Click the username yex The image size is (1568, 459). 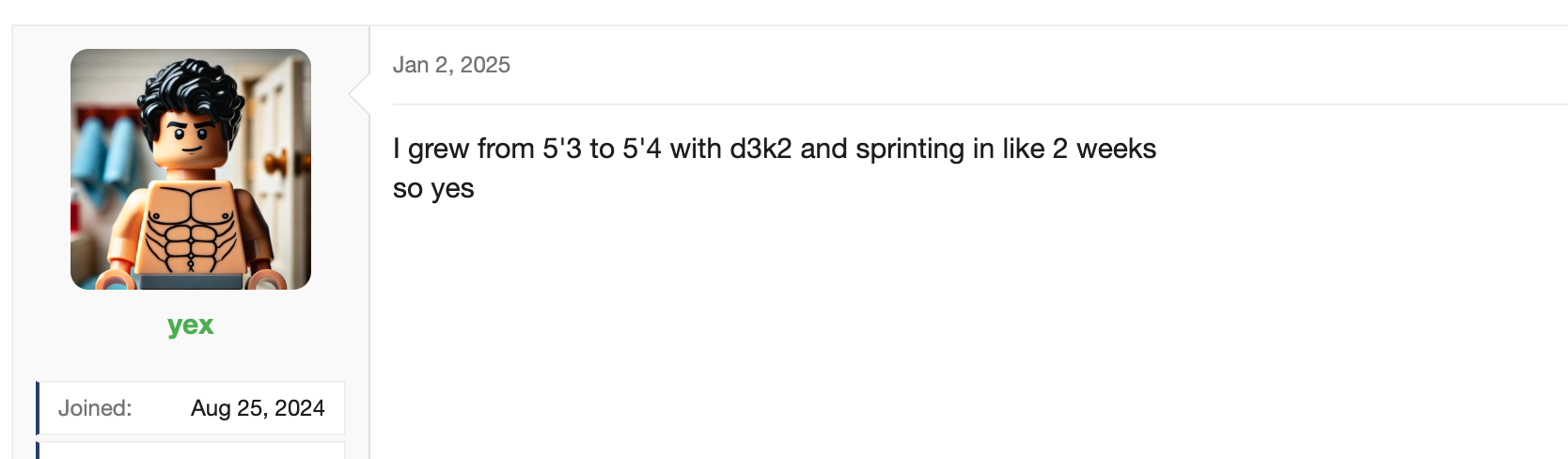coord(191,325)
